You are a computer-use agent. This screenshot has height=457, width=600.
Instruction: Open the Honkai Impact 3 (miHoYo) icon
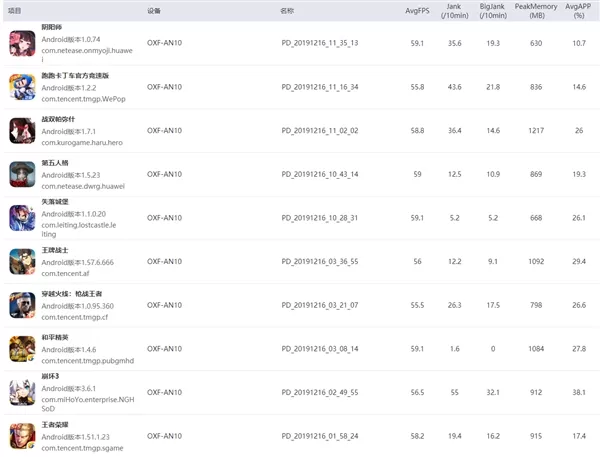click(x=22, y=392)
